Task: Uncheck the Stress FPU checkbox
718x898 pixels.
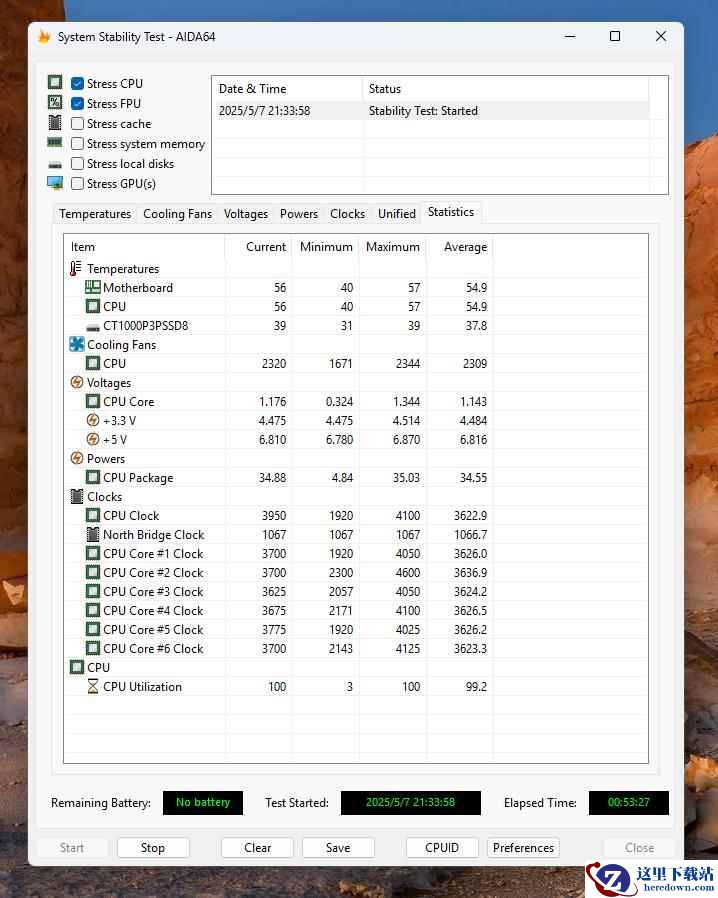Action: (x=77, y=104)
